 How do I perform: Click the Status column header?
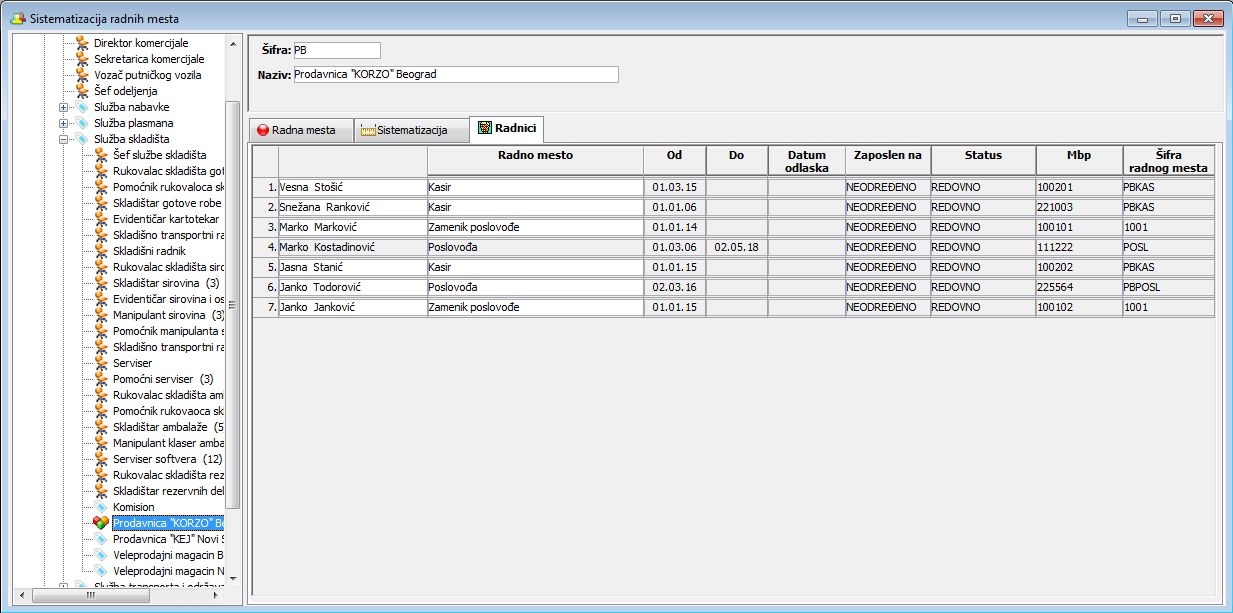983,161
